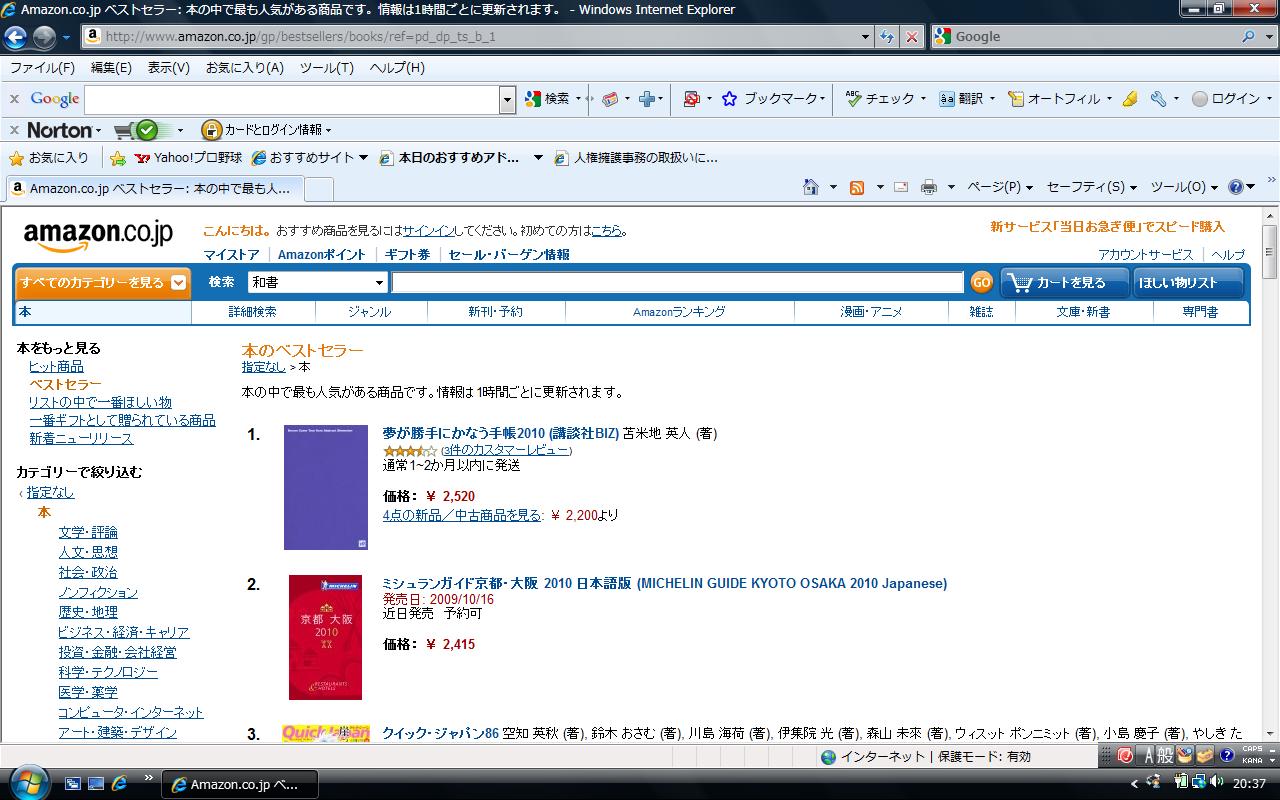Click the カートを見る cart button
The width and height of the screenshot is (1280, 800).
click(1064, 282)
